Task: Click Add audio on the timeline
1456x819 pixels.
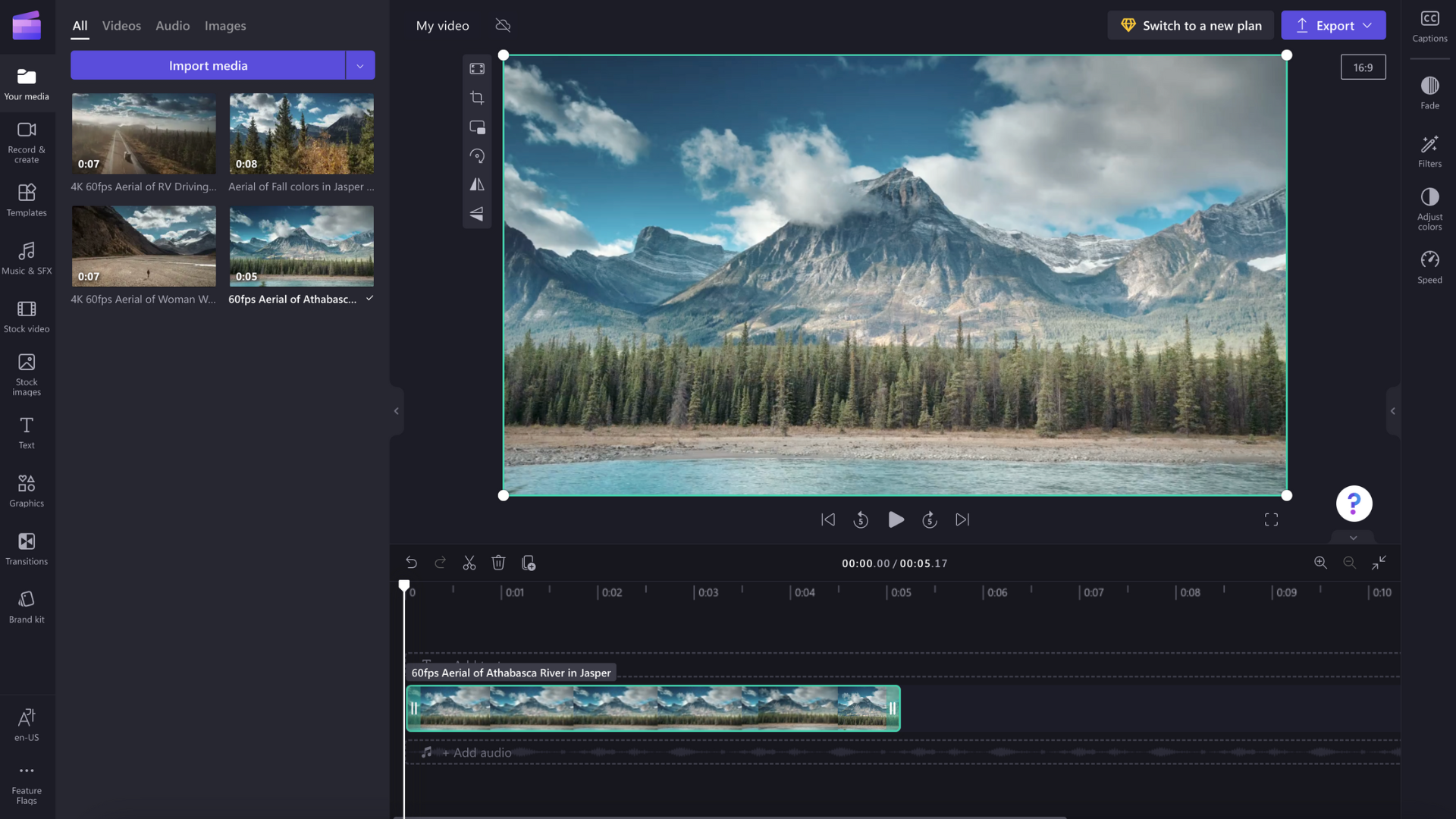Action: 476,752
